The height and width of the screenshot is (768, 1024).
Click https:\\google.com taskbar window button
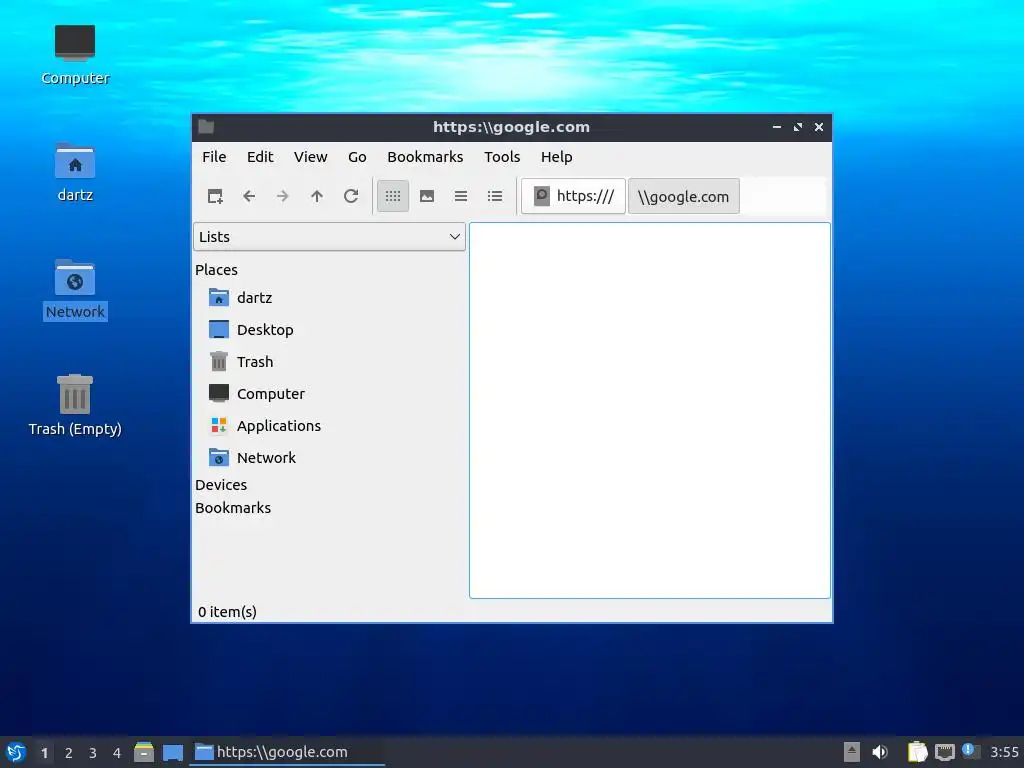(x=287, y=752)
